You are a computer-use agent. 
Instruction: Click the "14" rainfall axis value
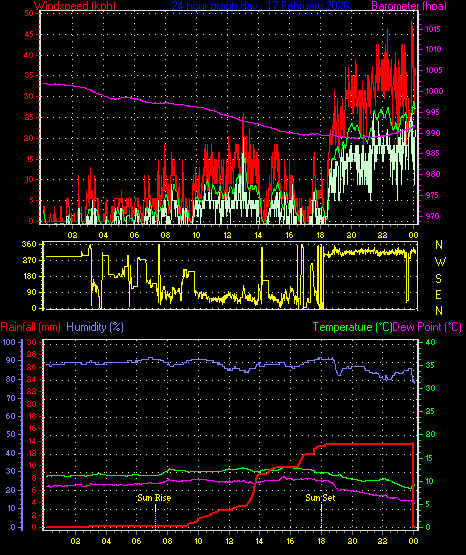[32, 441]
